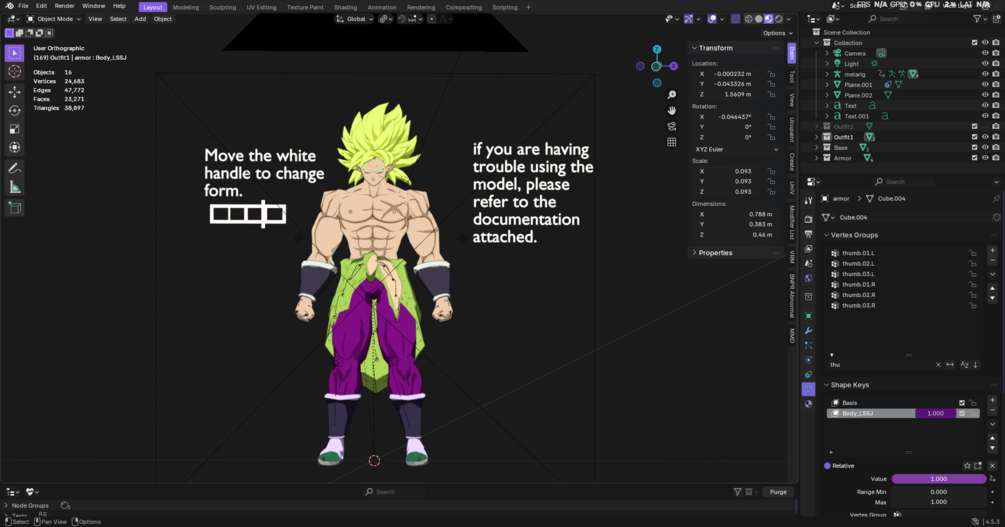
Task: Toggle visibility of Plane.001
Action: (985, 85)
